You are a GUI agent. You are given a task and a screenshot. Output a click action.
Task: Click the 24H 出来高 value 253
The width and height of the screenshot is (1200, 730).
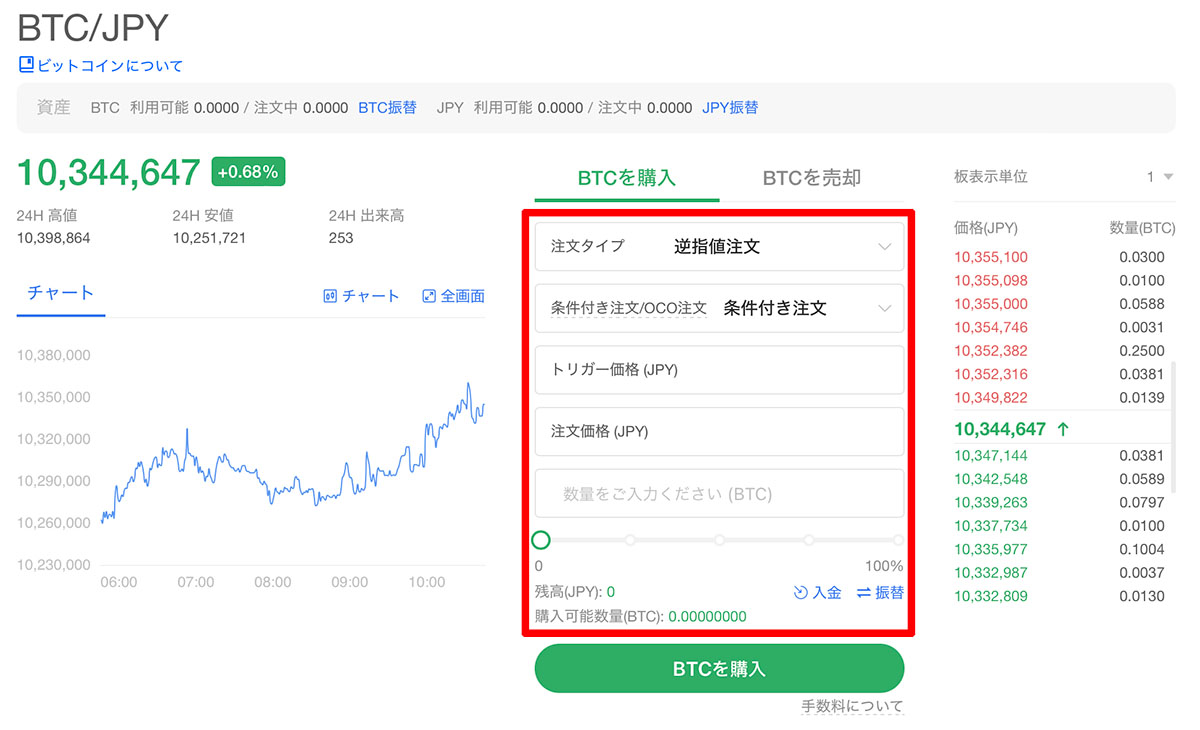[341, 238]
